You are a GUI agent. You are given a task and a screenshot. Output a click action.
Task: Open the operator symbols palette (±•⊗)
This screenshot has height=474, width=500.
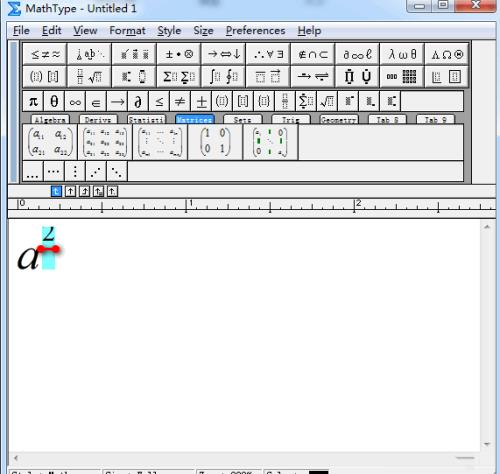click(x=179, y=54)
